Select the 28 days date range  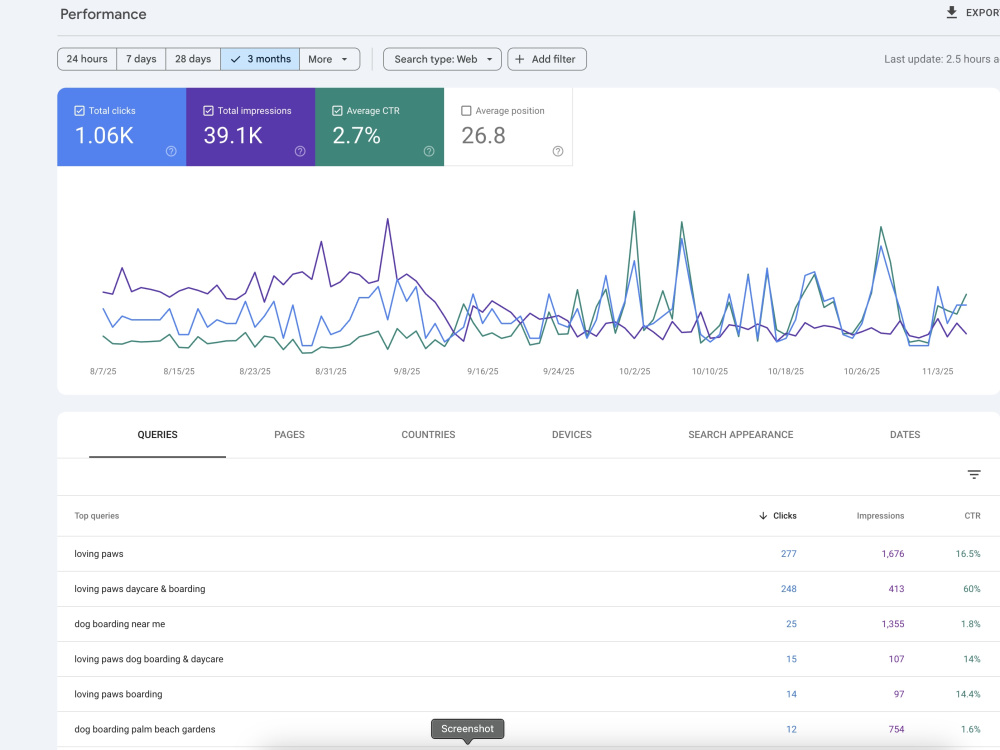click(x=193, y=59)
